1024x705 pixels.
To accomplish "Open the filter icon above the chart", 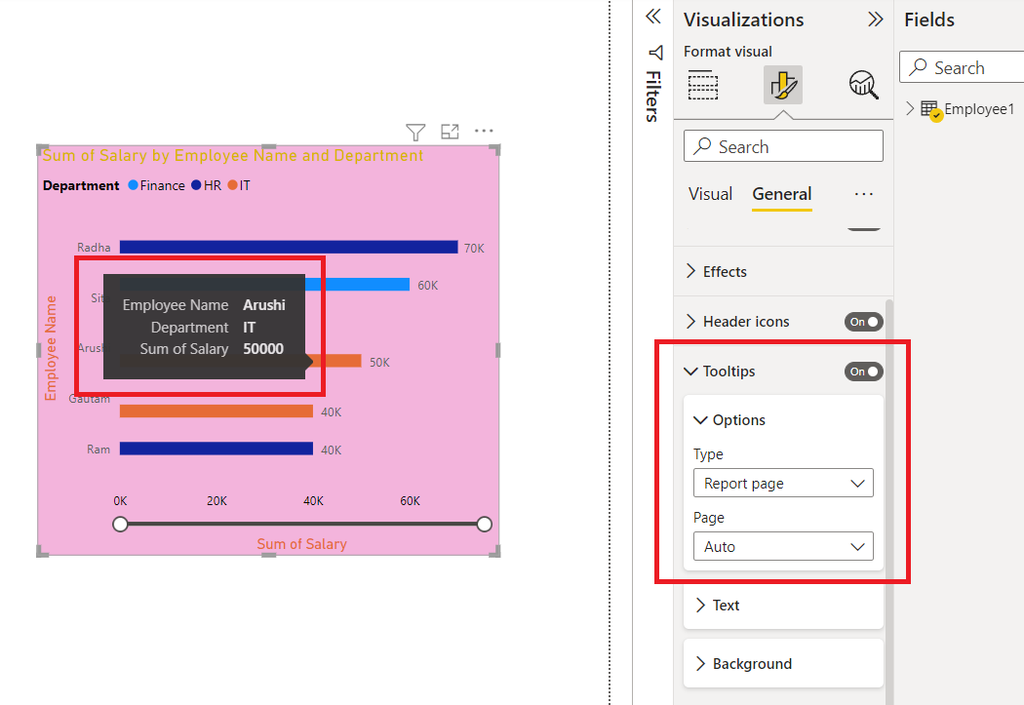I will click(x=415, y=131).
